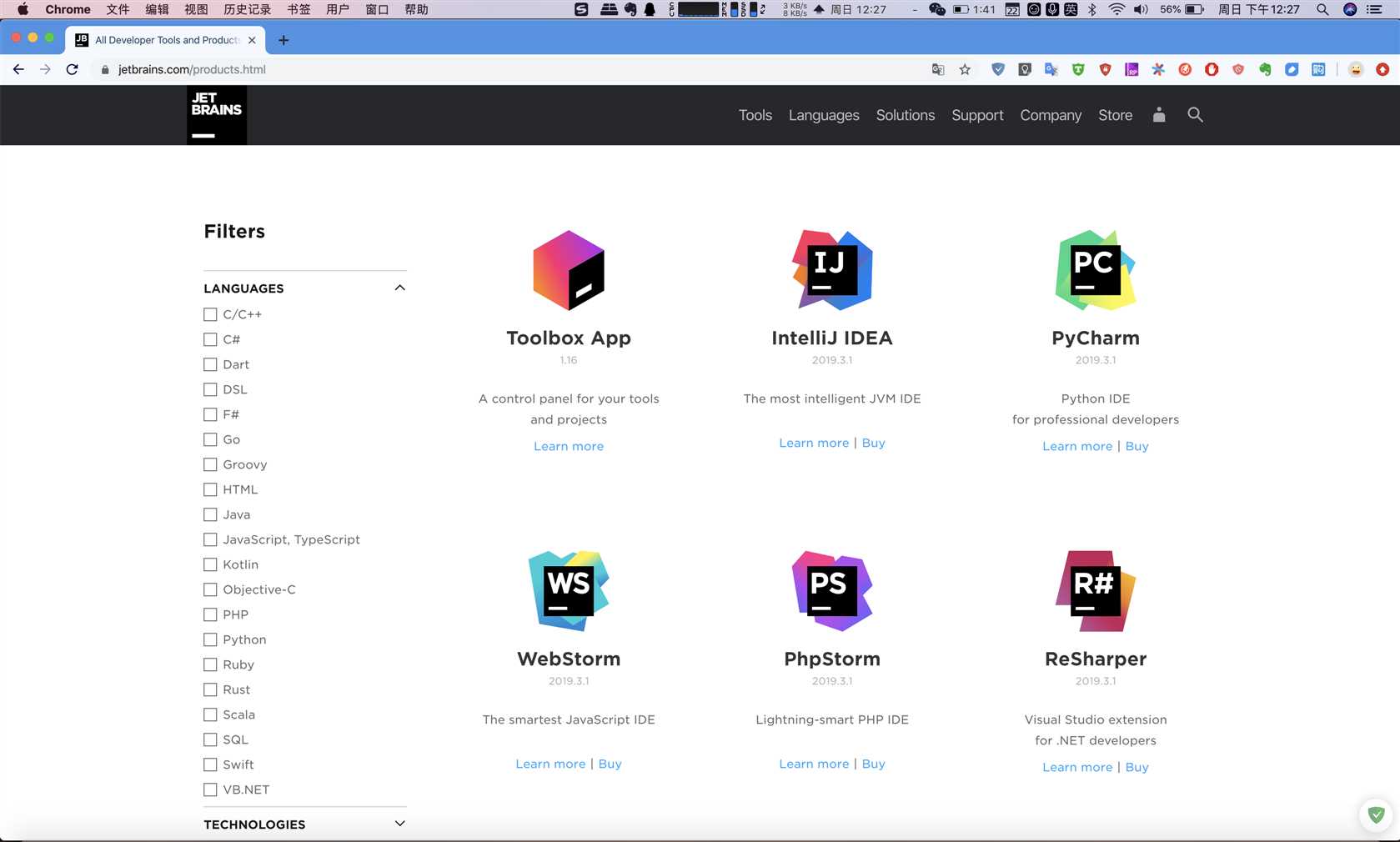1400x842 pixels.
Task: Go to the Store page
Action: pos(1115,115)
